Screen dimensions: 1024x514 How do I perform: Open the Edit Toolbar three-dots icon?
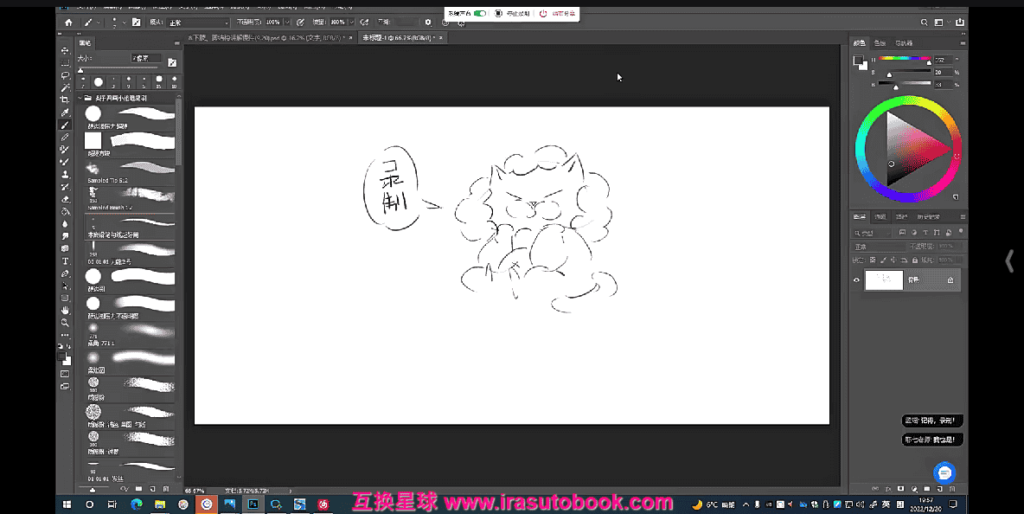[x=65, y=336]
